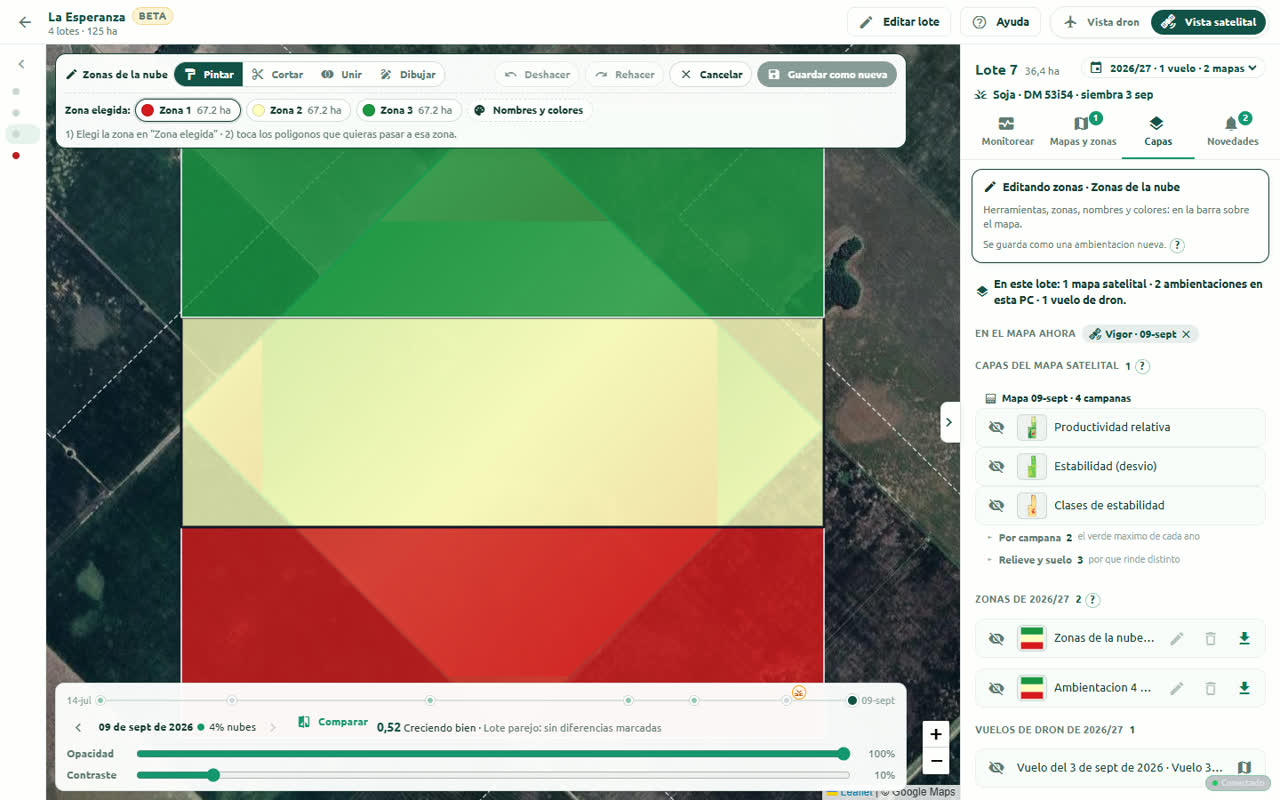The width and height of the screenshot is (1280, 800).
Task: Toggle visibility of Productividad relativa layer
Action: pyautogui.click(x=995, y=427)
